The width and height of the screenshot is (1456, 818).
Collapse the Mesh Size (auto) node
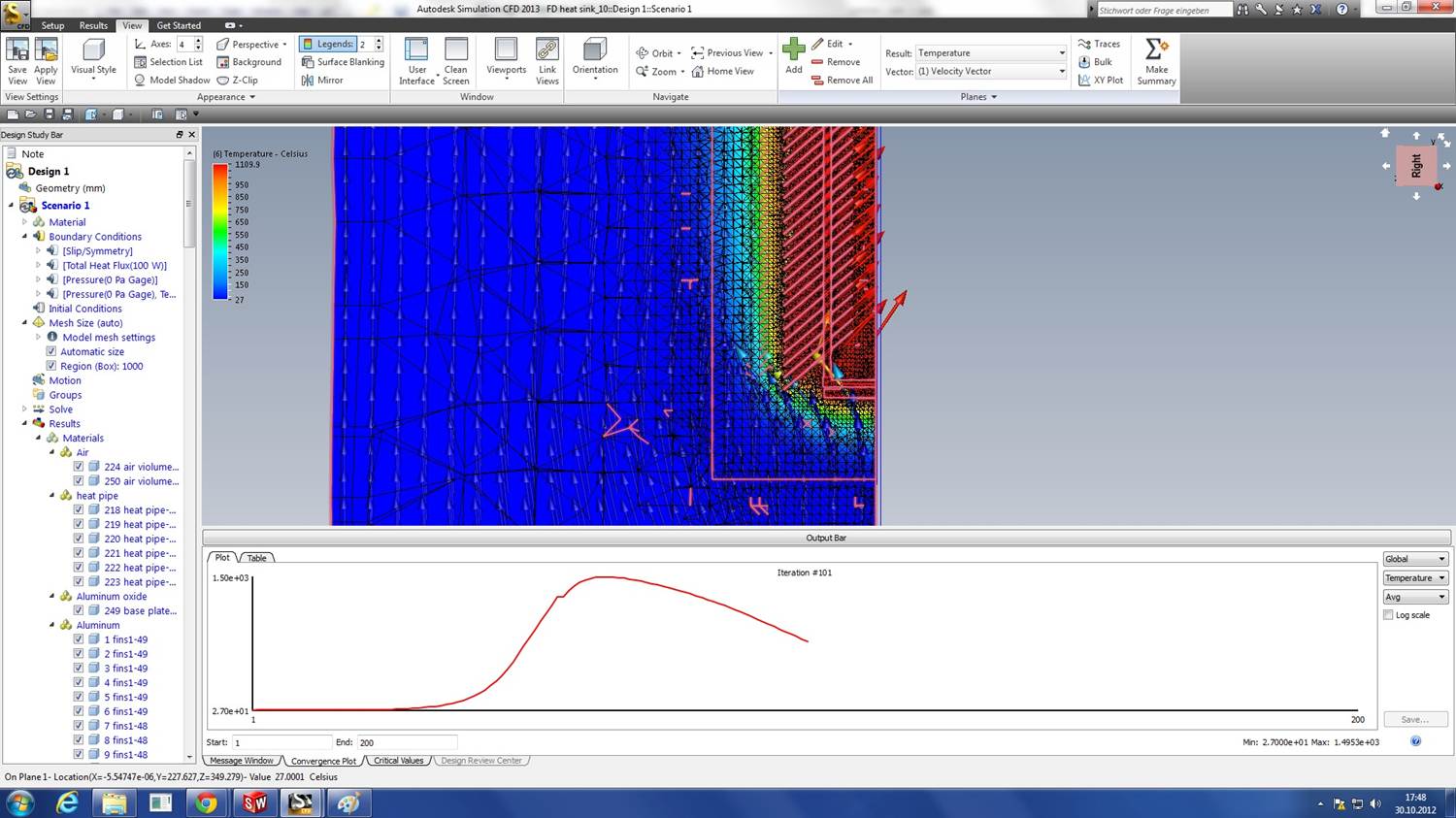(25, 322)
